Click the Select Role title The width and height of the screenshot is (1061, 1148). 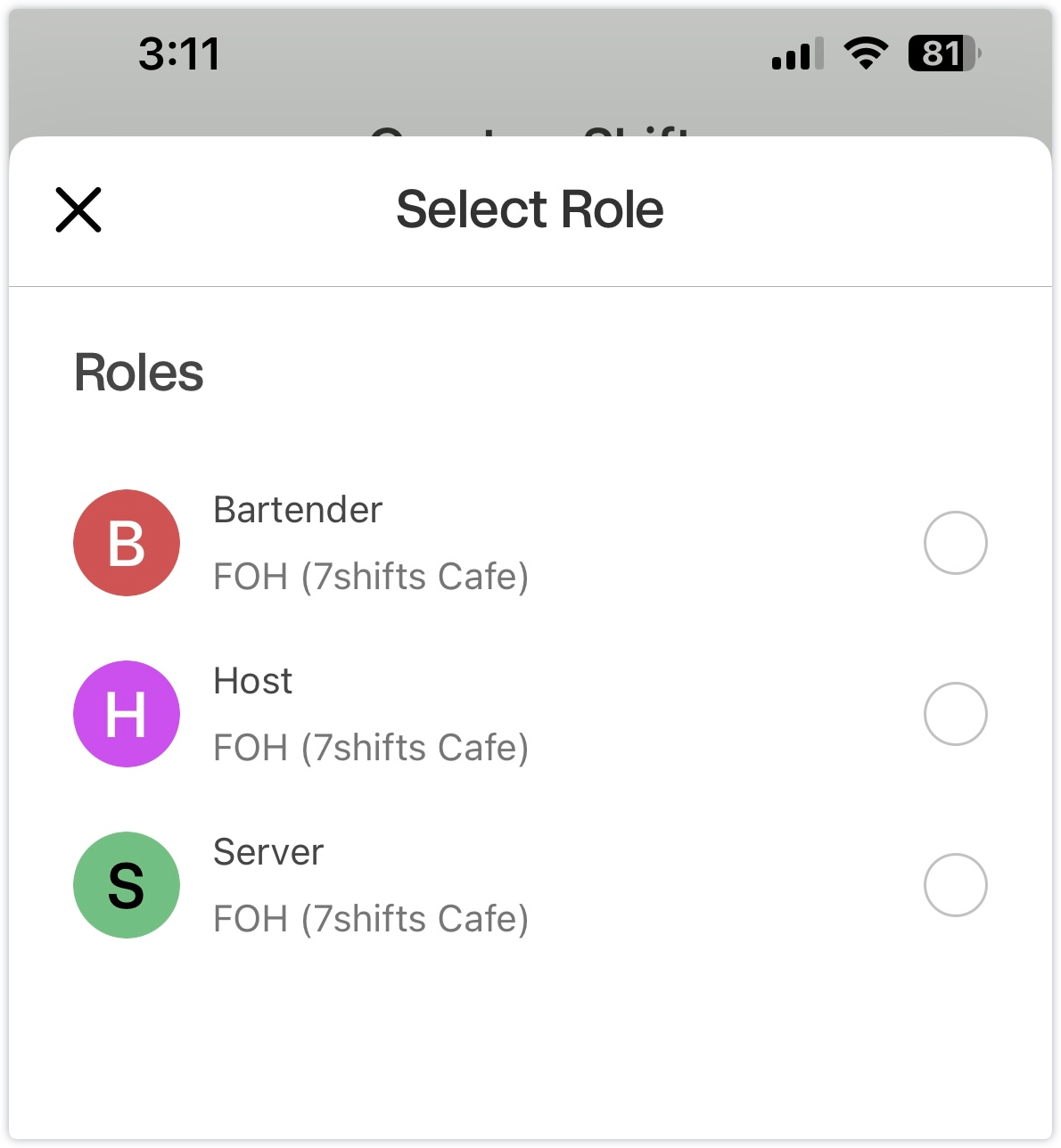tap(530, 209)
